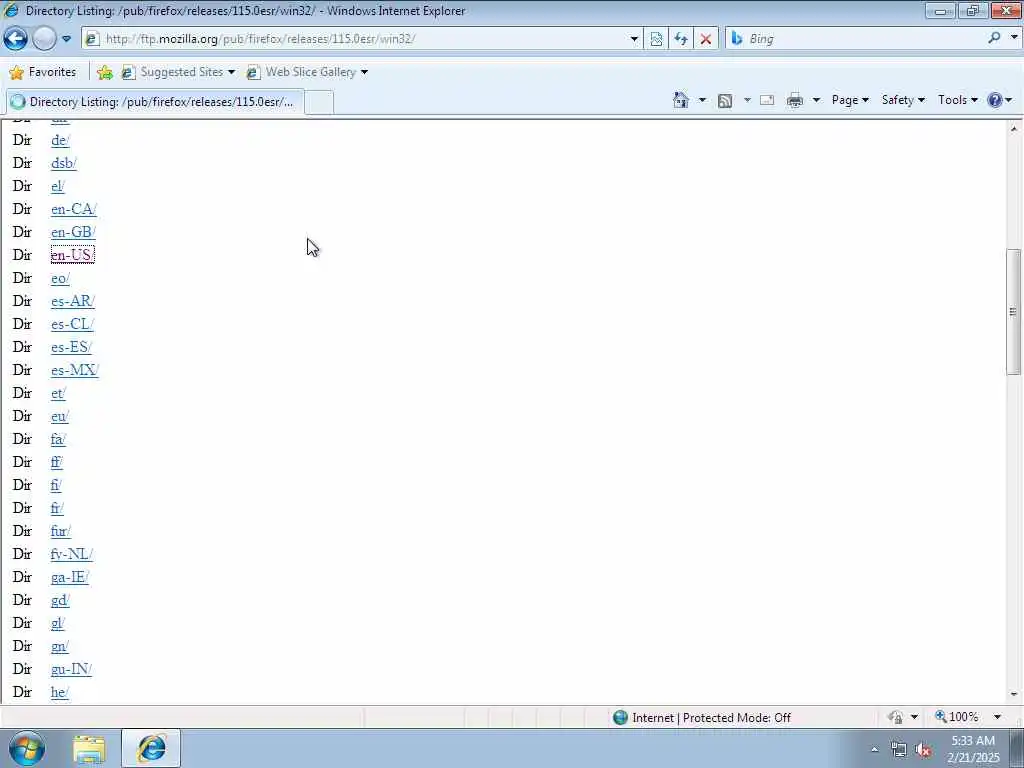This screenshot has width=1024, height=768.
Task: Open the Page menu
Action: point(850,100)
